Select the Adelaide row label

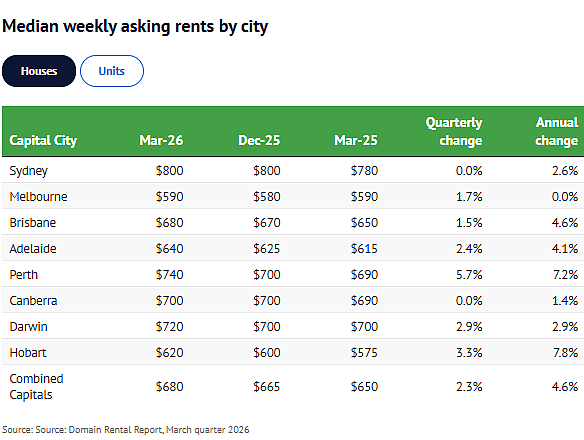click(33, 249)
